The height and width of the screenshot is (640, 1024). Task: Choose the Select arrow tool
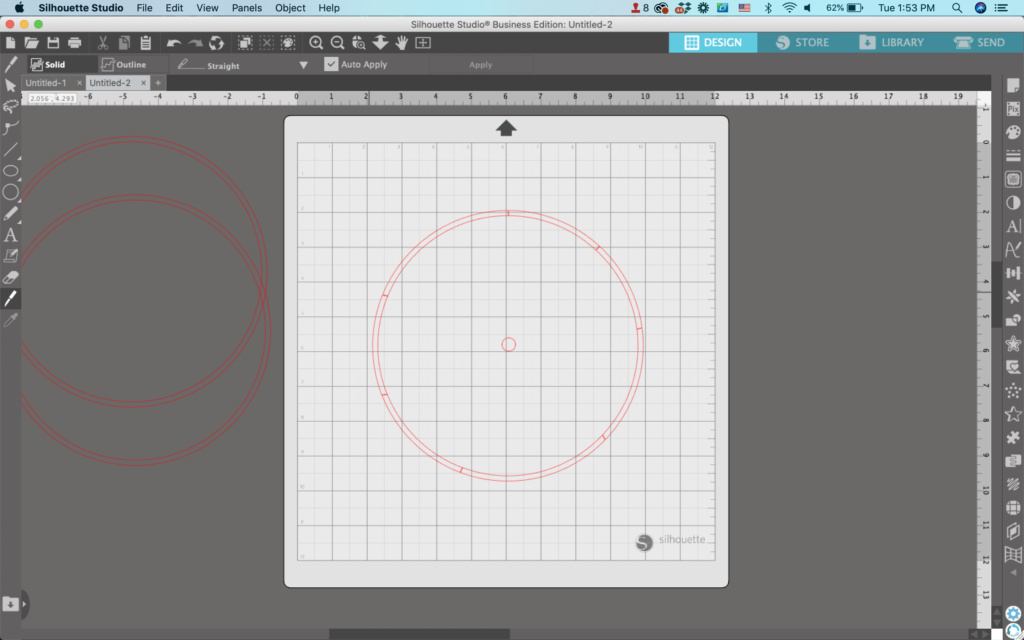10,86
